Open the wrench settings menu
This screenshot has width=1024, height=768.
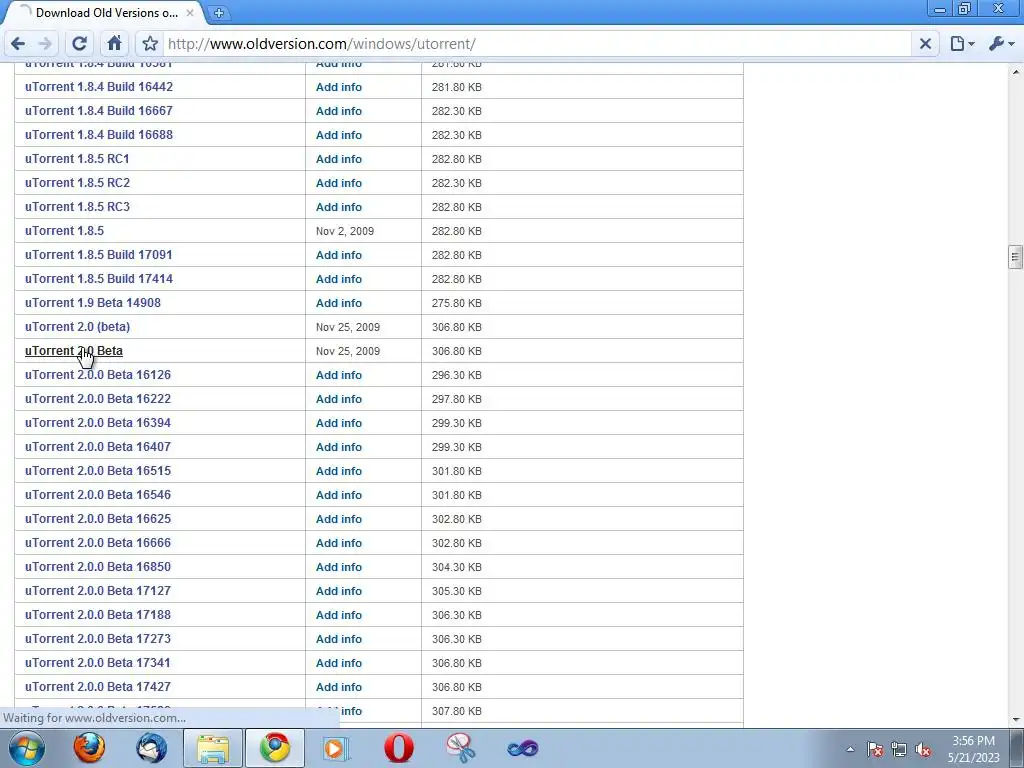pos(1000,44)
